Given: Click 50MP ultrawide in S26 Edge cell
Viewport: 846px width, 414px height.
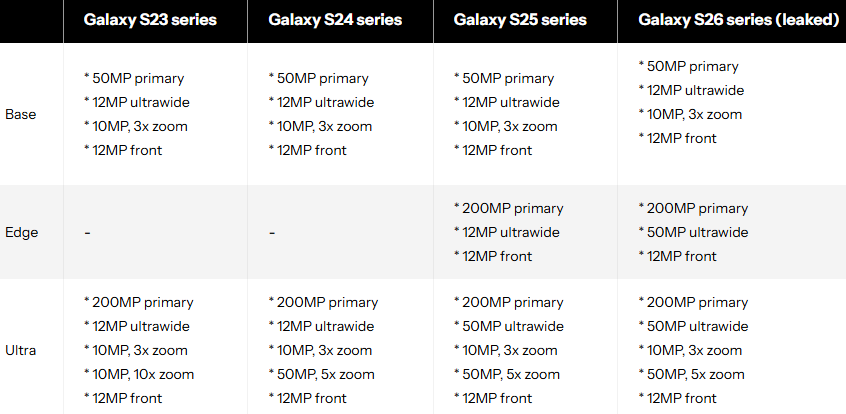Looking at the screenshot, I should tap(697, 232).
